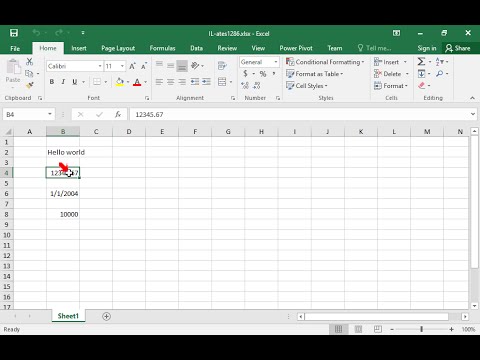Click the zoom slider handle
The width and height of the screenshot is (480, 360).
(x=421, y=329)
